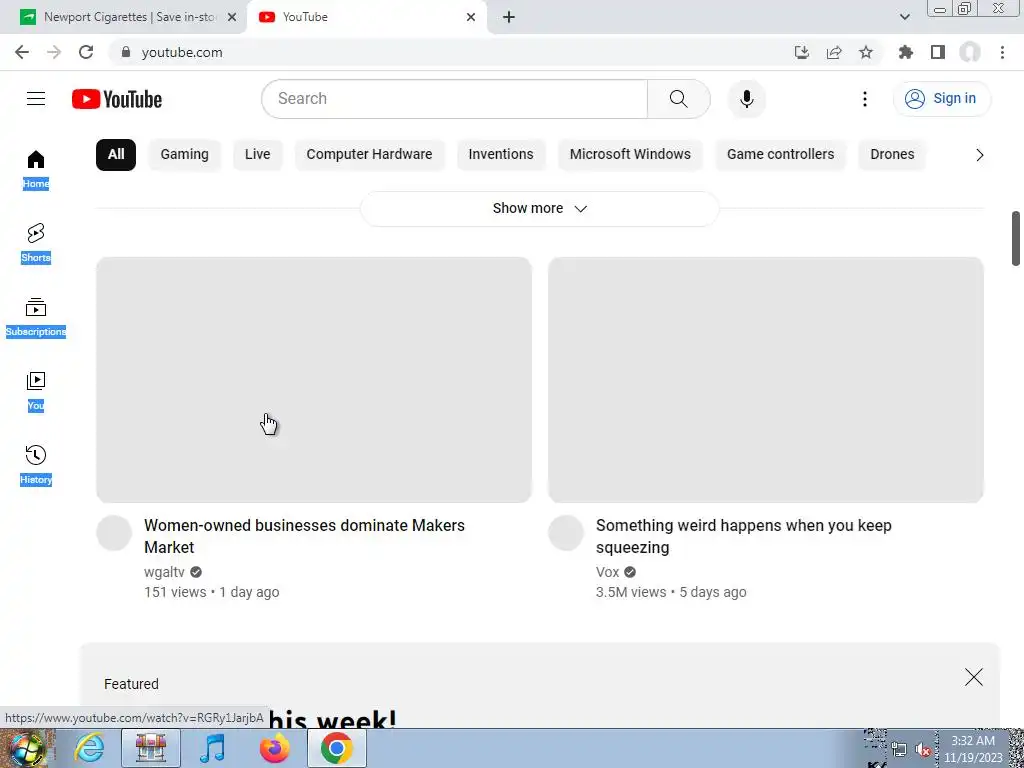Image resolution: width=1024 pixels, height=768 pixels.
Task: Open Chrome three-dot menu
Action: (1002, 52)
